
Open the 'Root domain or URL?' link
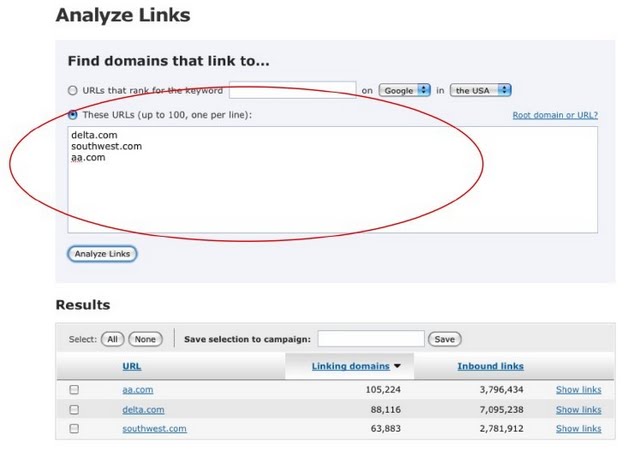point(555,115)
